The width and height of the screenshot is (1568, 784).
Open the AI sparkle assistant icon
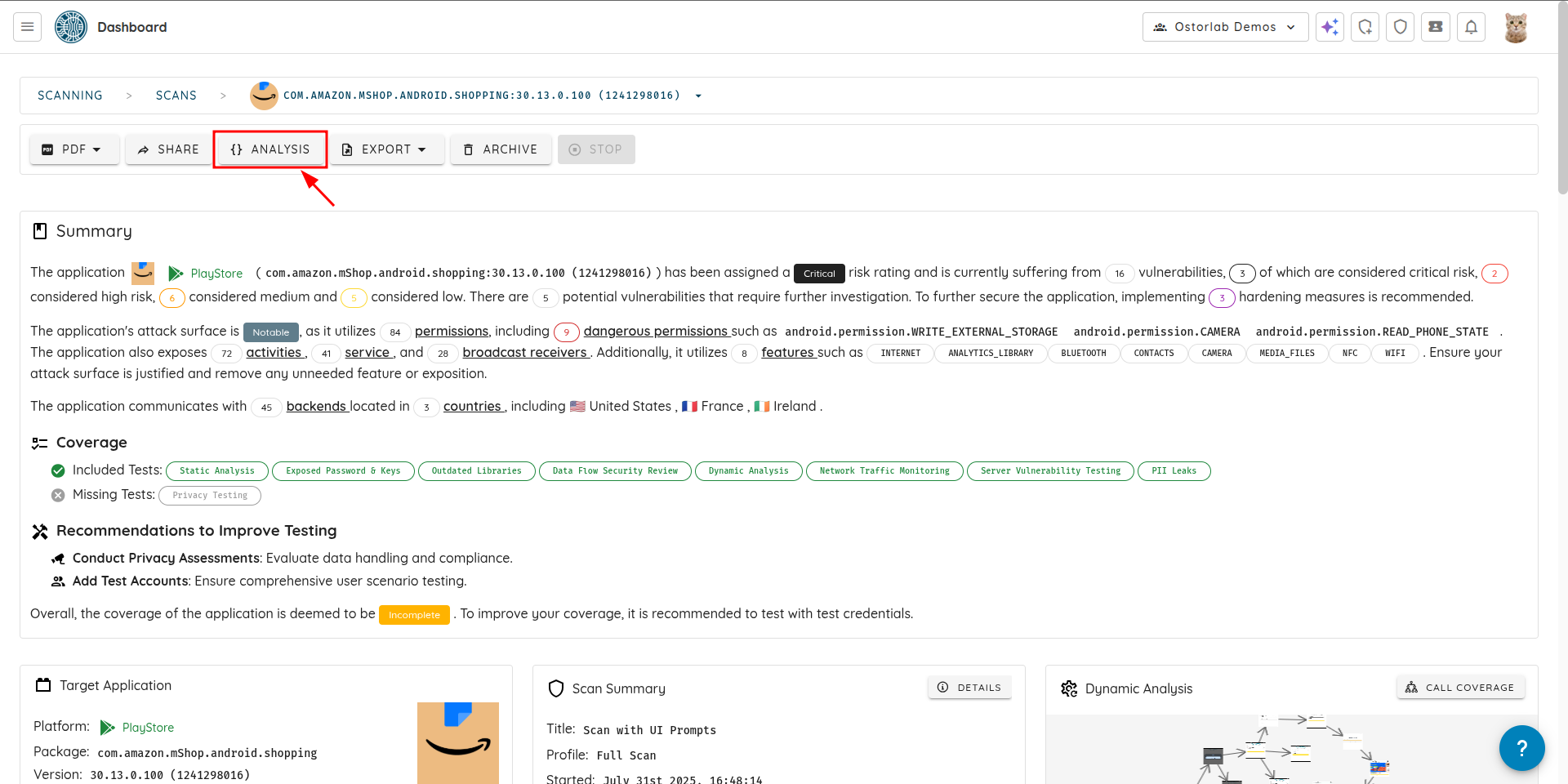(x=1330, y=27)
